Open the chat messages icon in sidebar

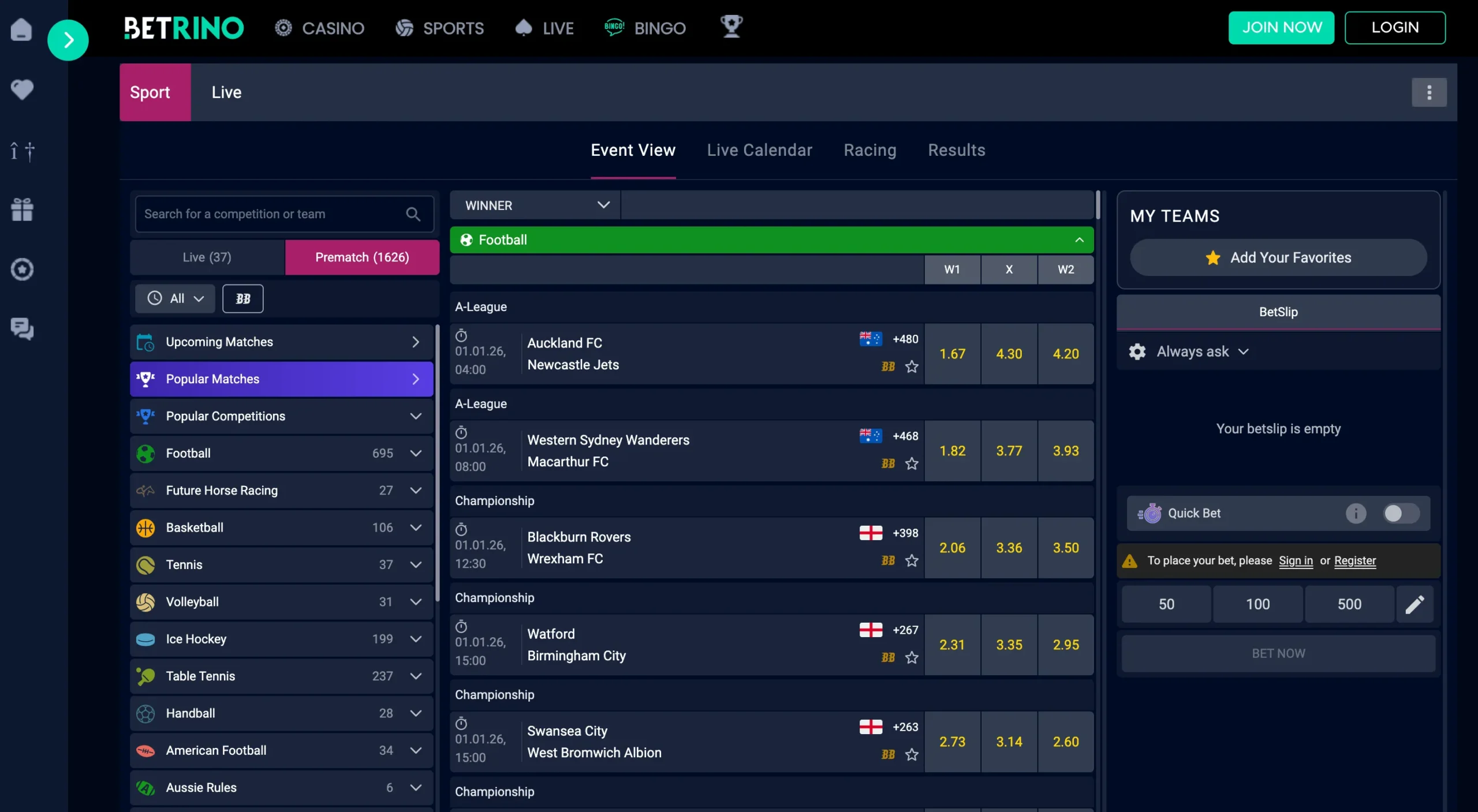(x=22, y=329)
